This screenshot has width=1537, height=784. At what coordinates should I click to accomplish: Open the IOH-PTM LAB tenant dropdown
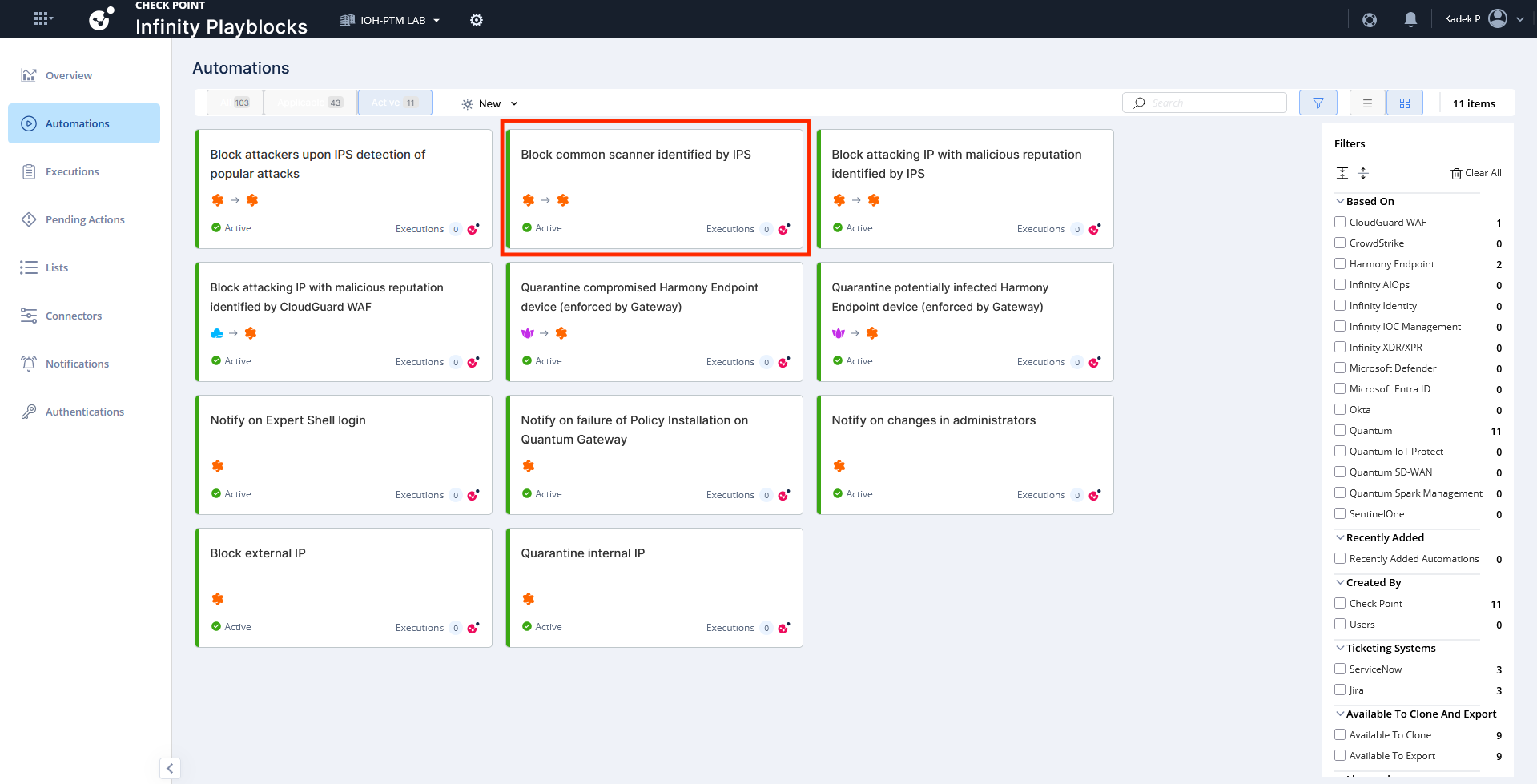[x=391, y=20]
